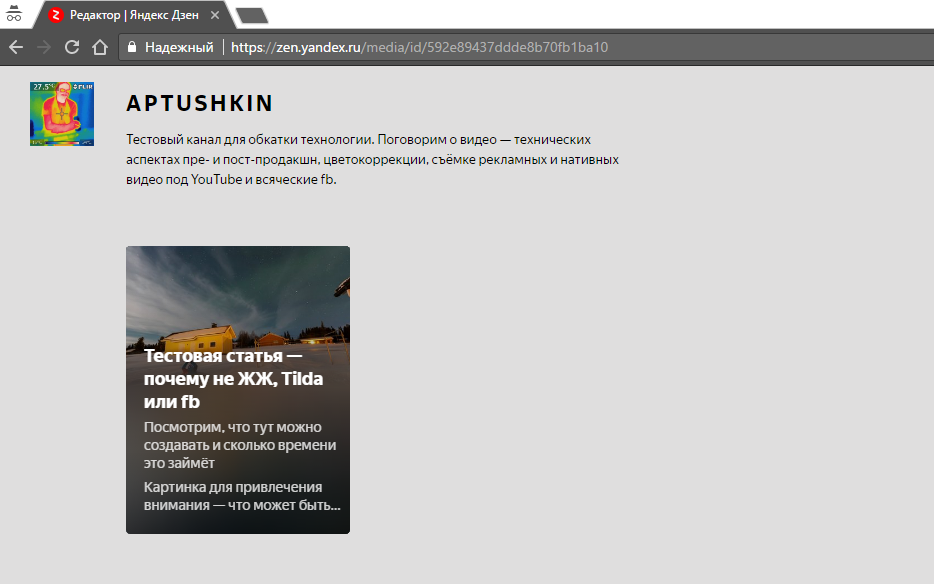Open the APTUSHKIN channel avatar image
This screenshot has width=934, height=584.
point(62,114)
